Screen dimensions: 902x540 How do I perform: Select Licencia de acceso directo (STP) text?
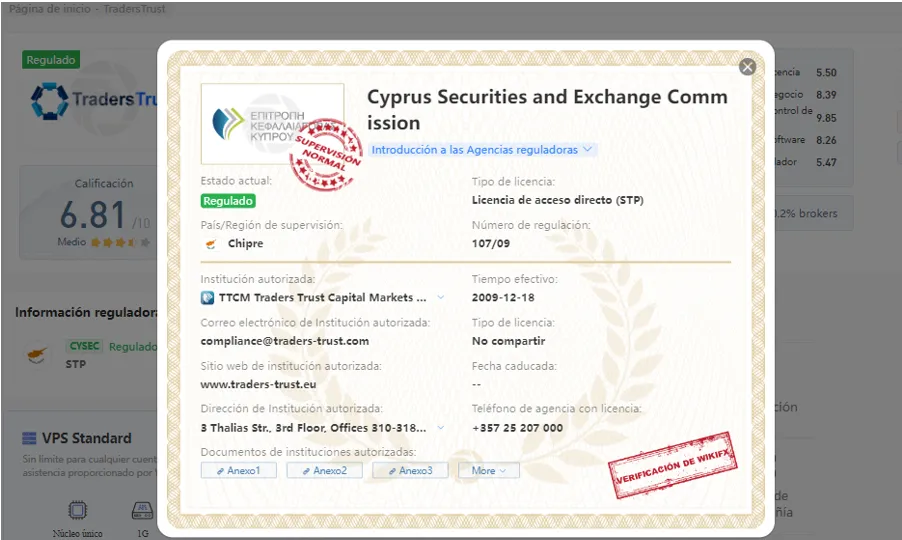[x=557, y=200]
